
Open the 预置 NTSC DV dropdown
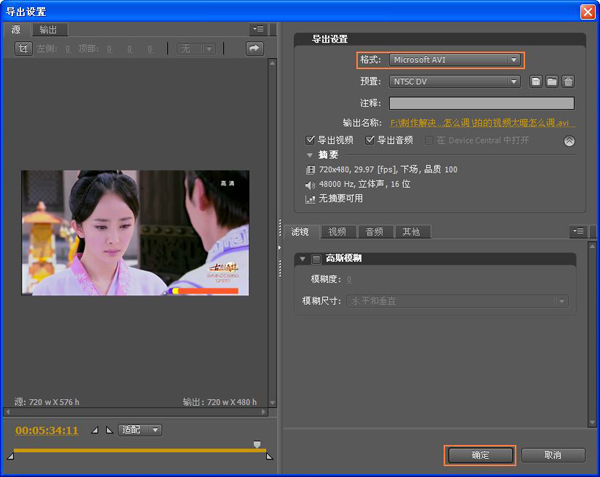click(455, 81)
